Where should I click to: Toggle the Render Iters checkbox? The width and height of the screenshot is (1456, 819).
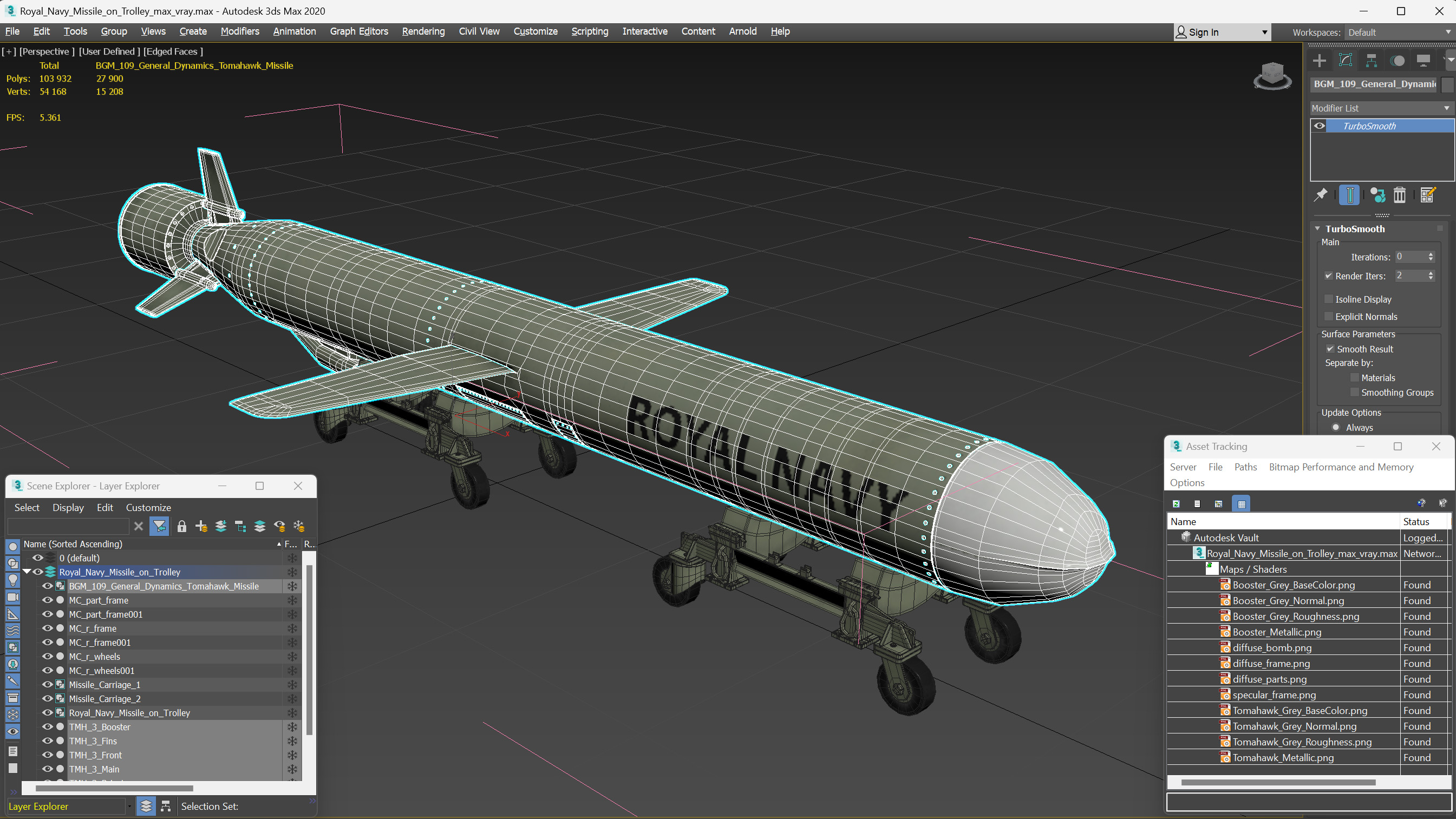click(1329, 276)
